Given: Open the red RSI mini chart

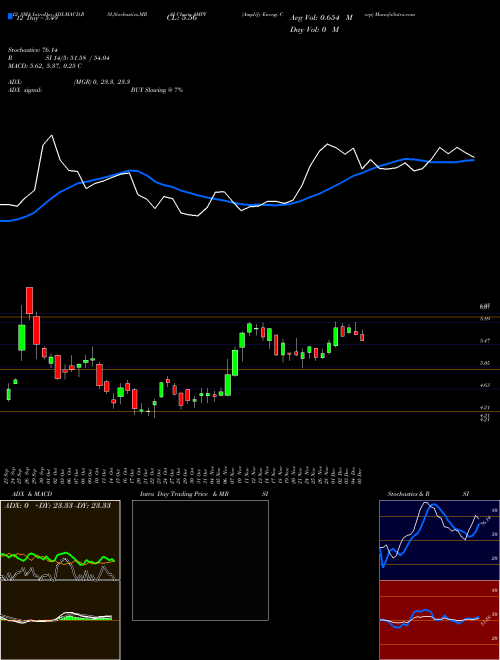Looking at the screenshot, I should pyautogui.click(x=439, y=620).
